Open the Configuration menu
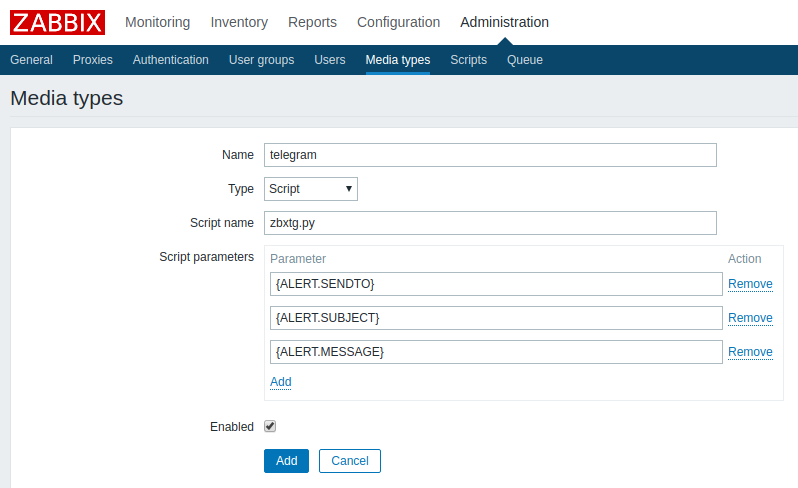 click(x=398, y=22)
